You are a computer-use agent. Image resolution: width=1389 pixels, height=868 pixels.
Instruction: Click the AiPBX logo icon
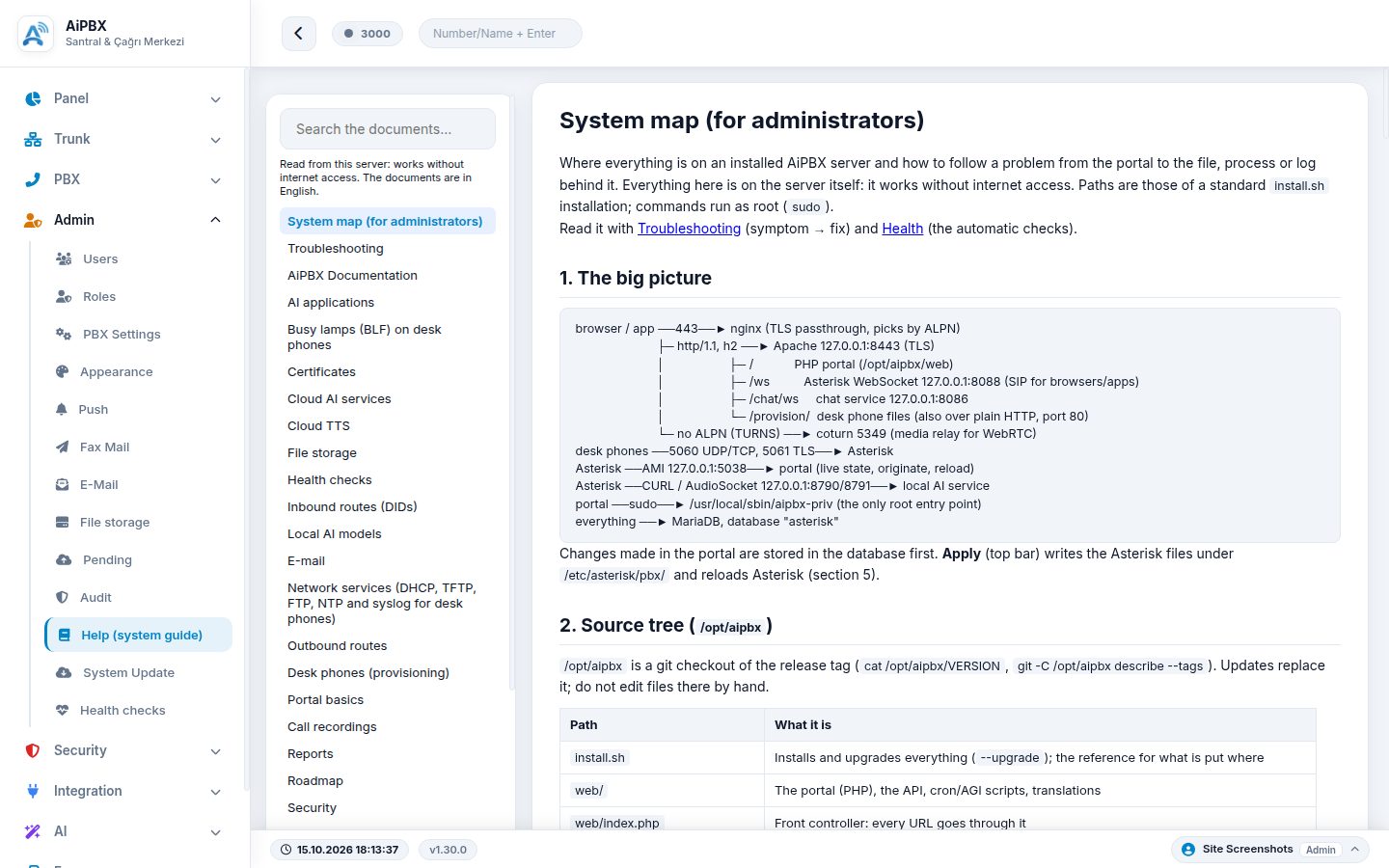(35, 34)
